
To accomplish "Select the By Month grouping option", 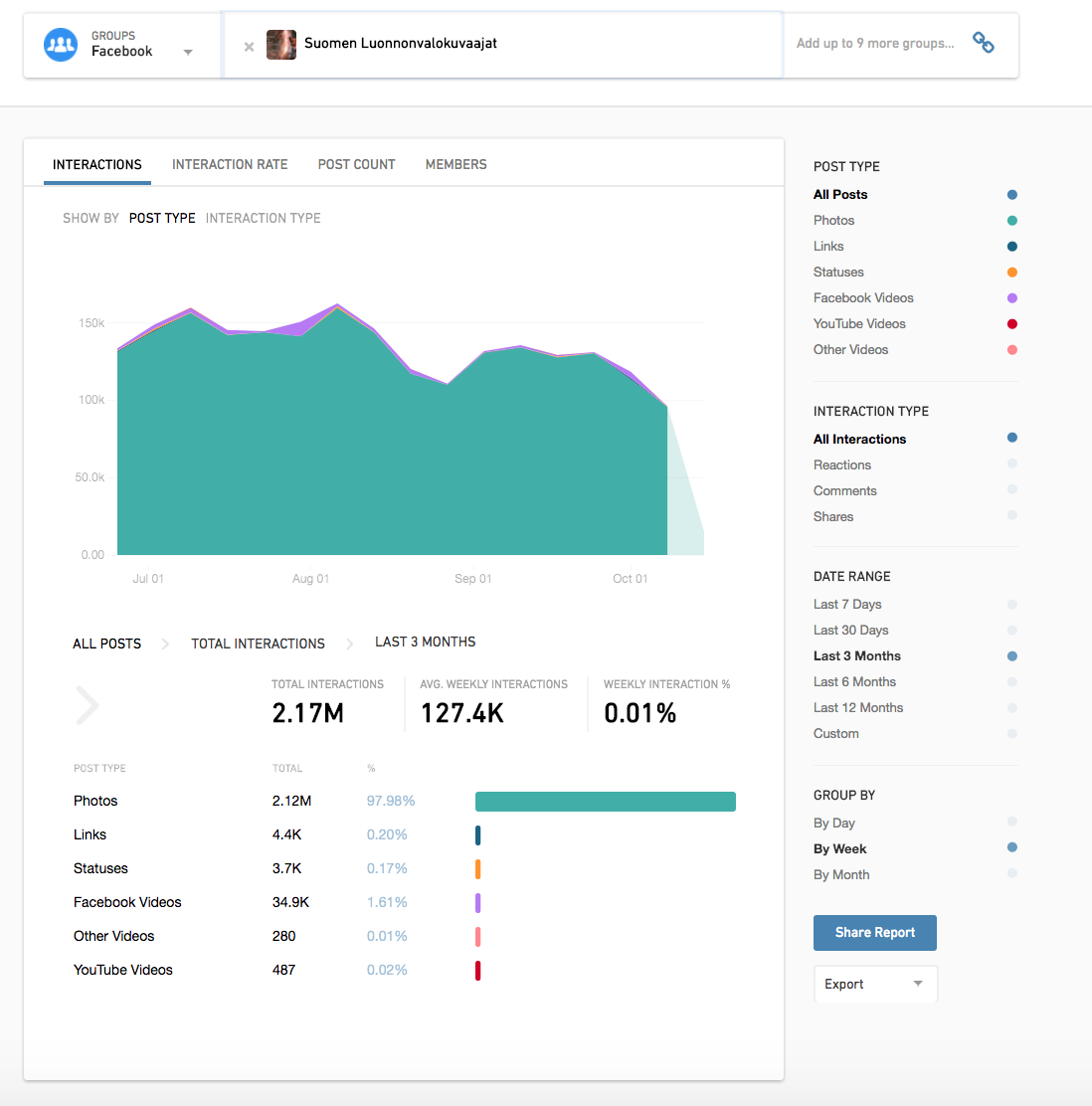I will [841, 875].
